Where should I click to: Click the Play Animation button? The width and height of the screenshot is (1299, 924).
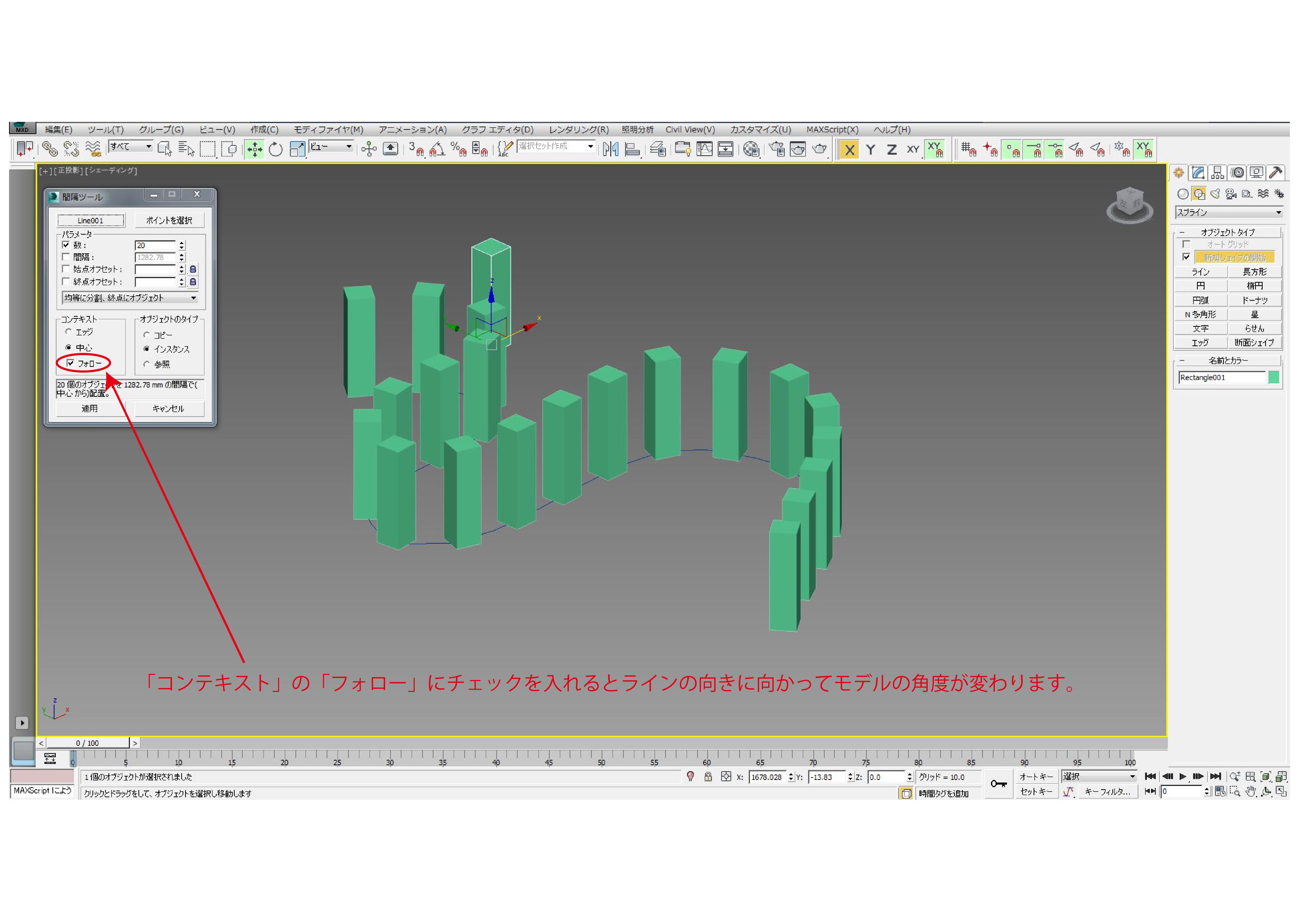tap(1182, 777)
